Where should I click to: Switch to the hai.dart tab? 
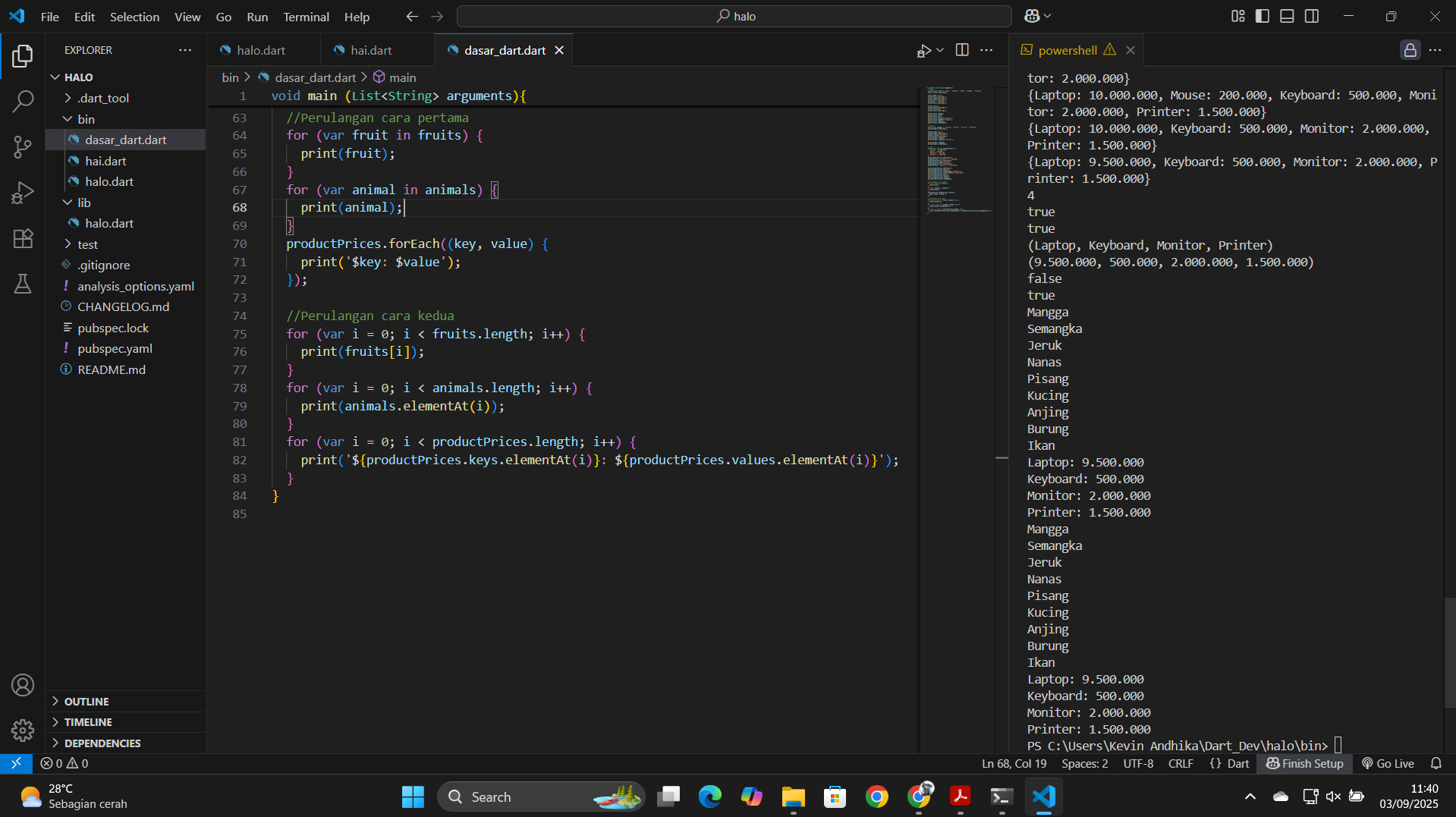(x=370, y=50)
